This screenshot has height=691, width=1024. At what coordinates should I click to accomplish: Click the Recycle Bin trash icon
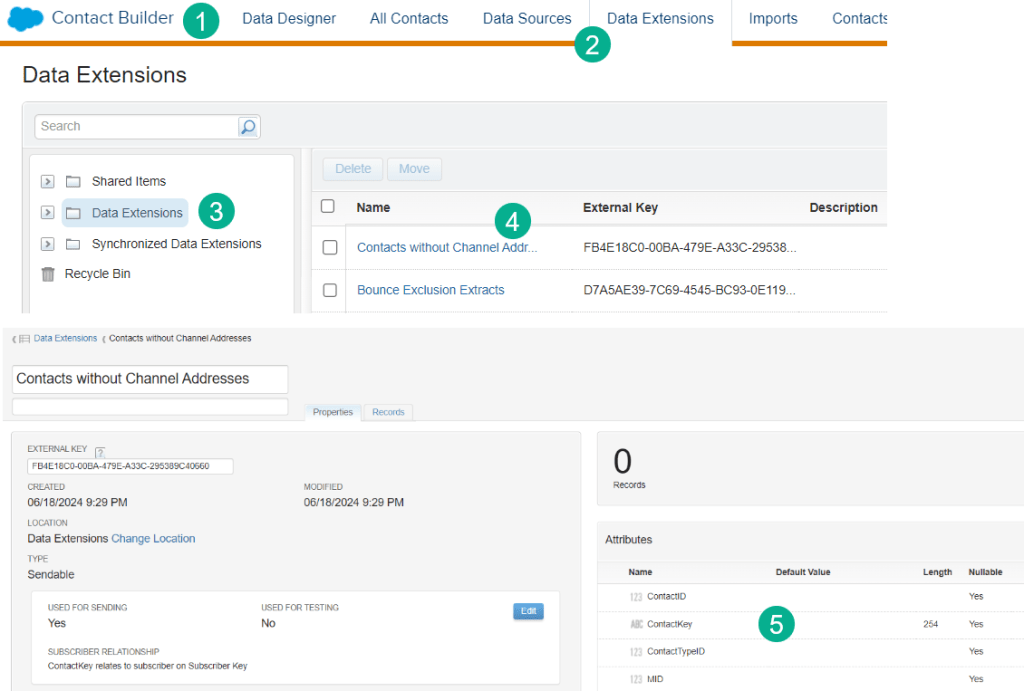click(x=48, y=274)
